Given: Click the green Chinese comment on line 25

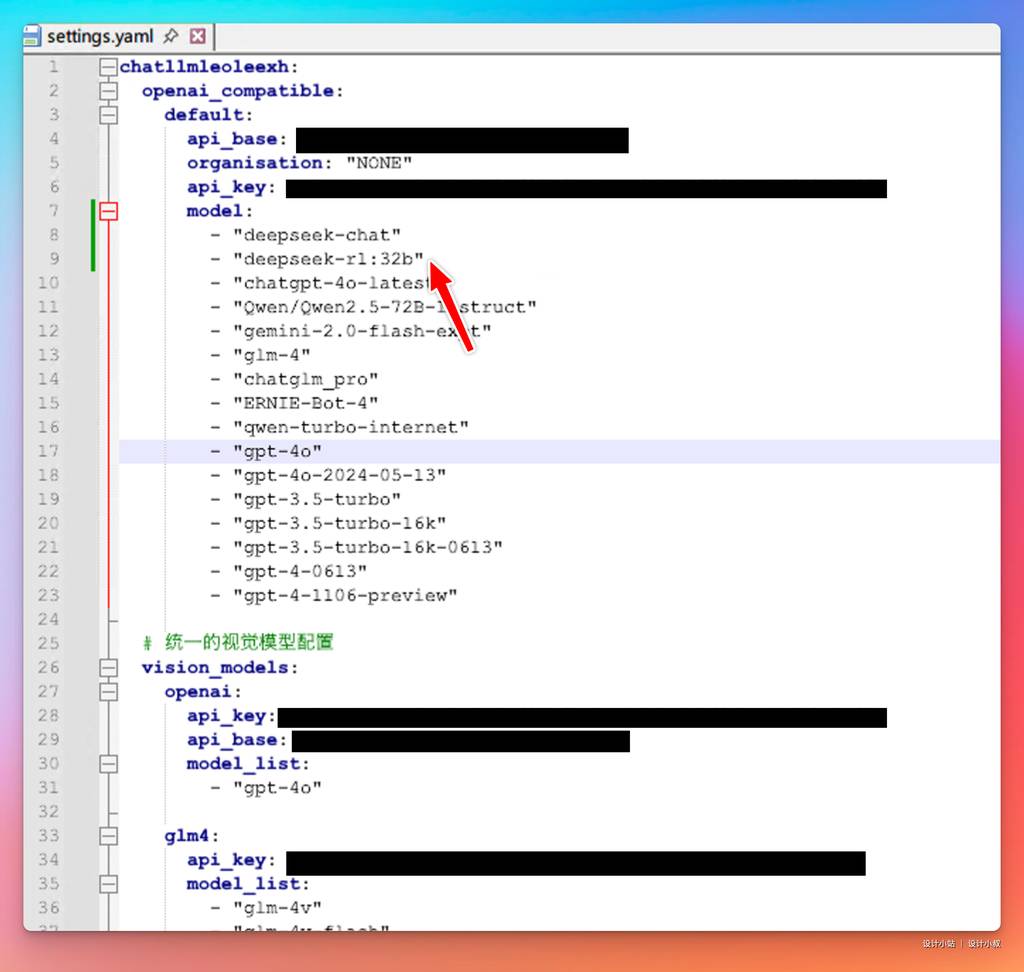Looking at the screenshot, I should coord(248,642).
